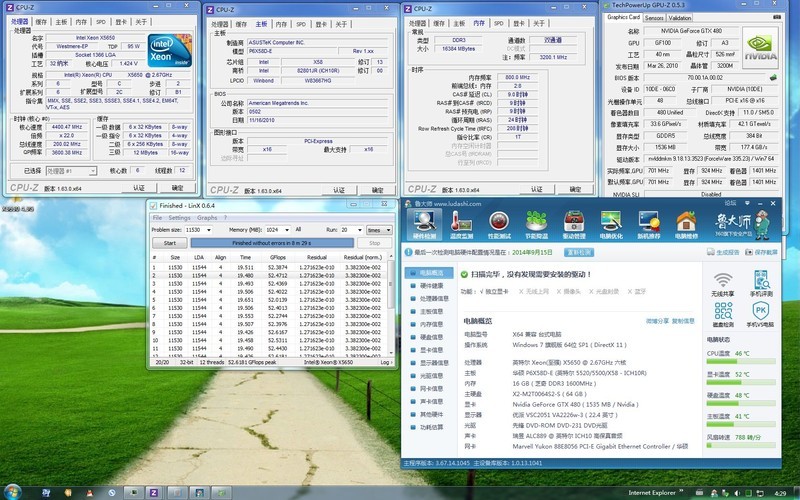Open the Windows Start orb
The width and height of the screenshot is (800, 500).
pyautogui.click(x=11, y=492)
